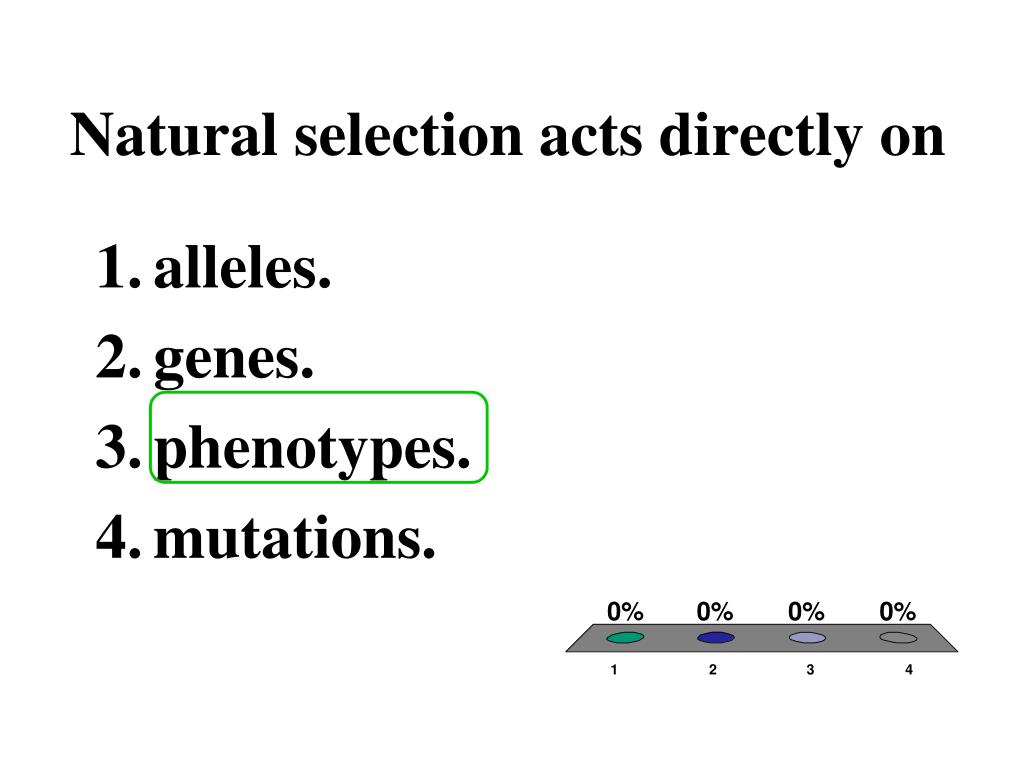
Task: Click the list number '4.' before mutations
Action: click(118, 539)
